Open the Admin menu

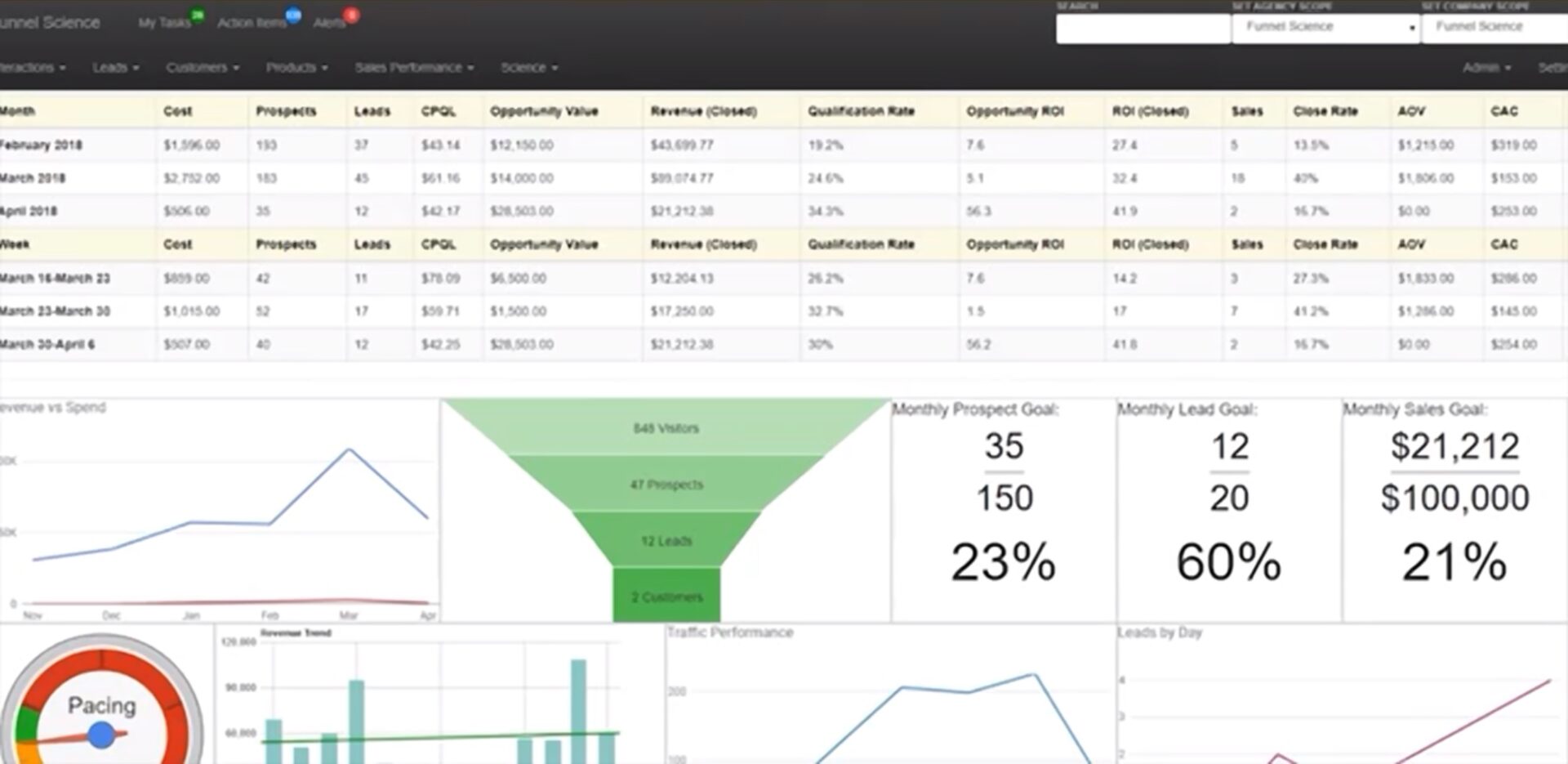(x=1485, y=68)
